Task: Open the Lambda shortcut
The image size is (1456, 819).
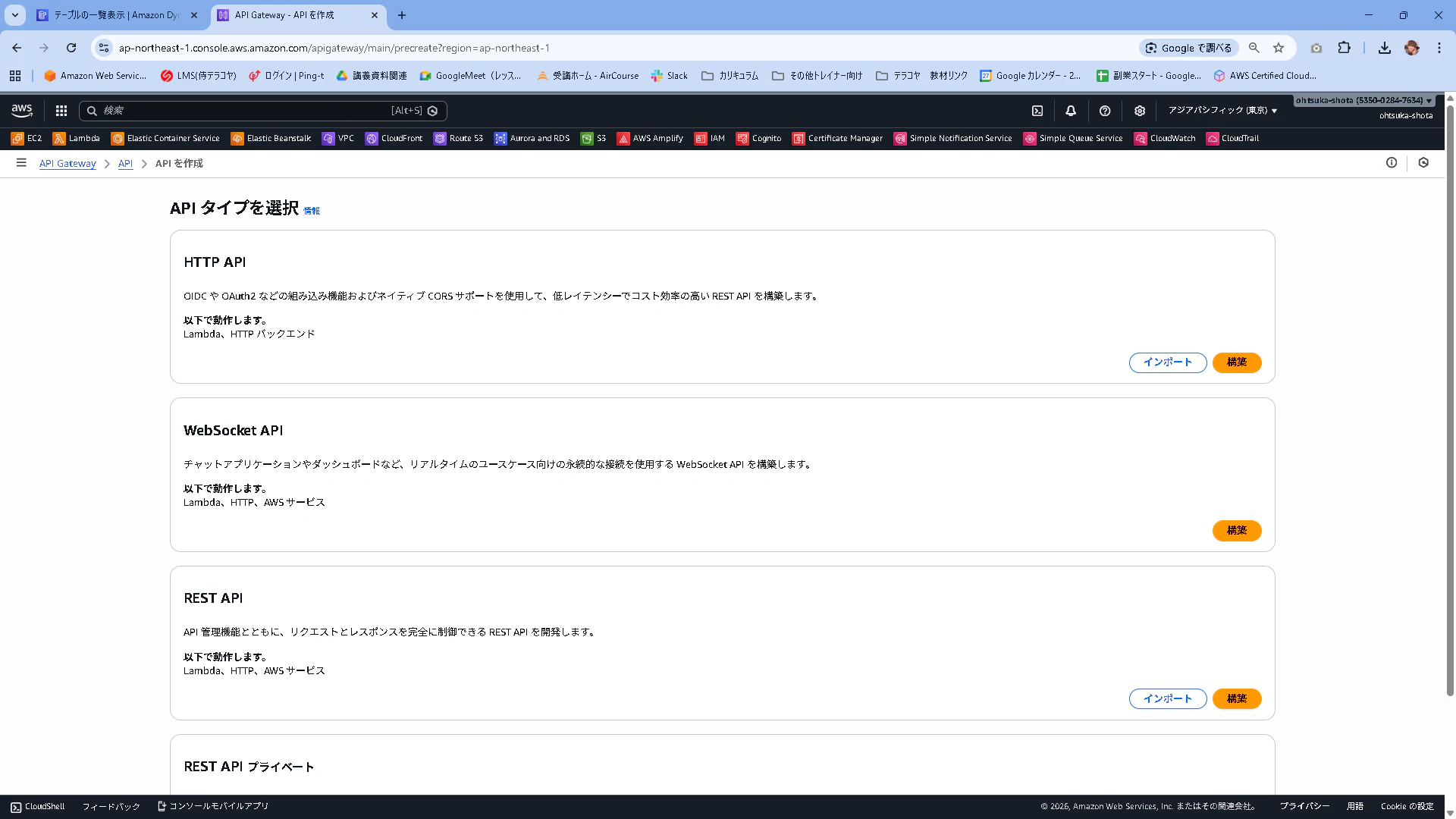Action: [77, 139]
